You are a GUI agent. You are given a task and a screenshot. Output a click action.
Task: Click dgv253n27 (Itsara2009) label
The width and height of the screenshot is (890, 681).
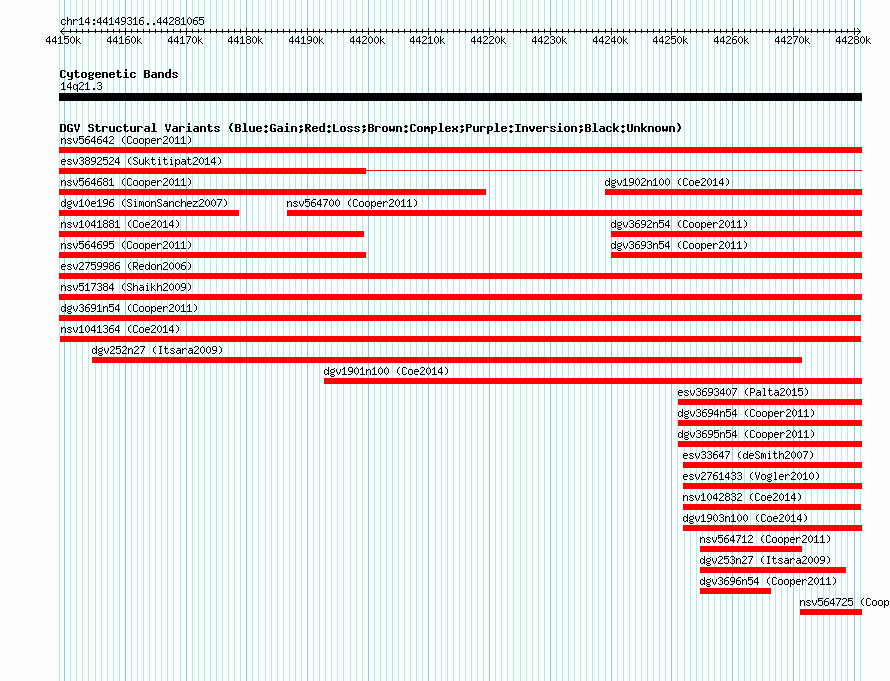coord(765,560)
